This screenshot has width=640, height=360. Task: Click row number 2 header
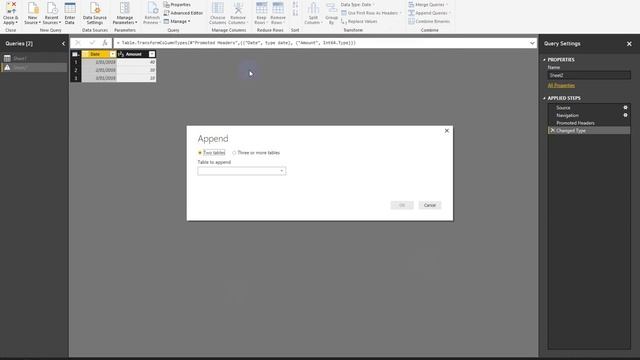76,70
